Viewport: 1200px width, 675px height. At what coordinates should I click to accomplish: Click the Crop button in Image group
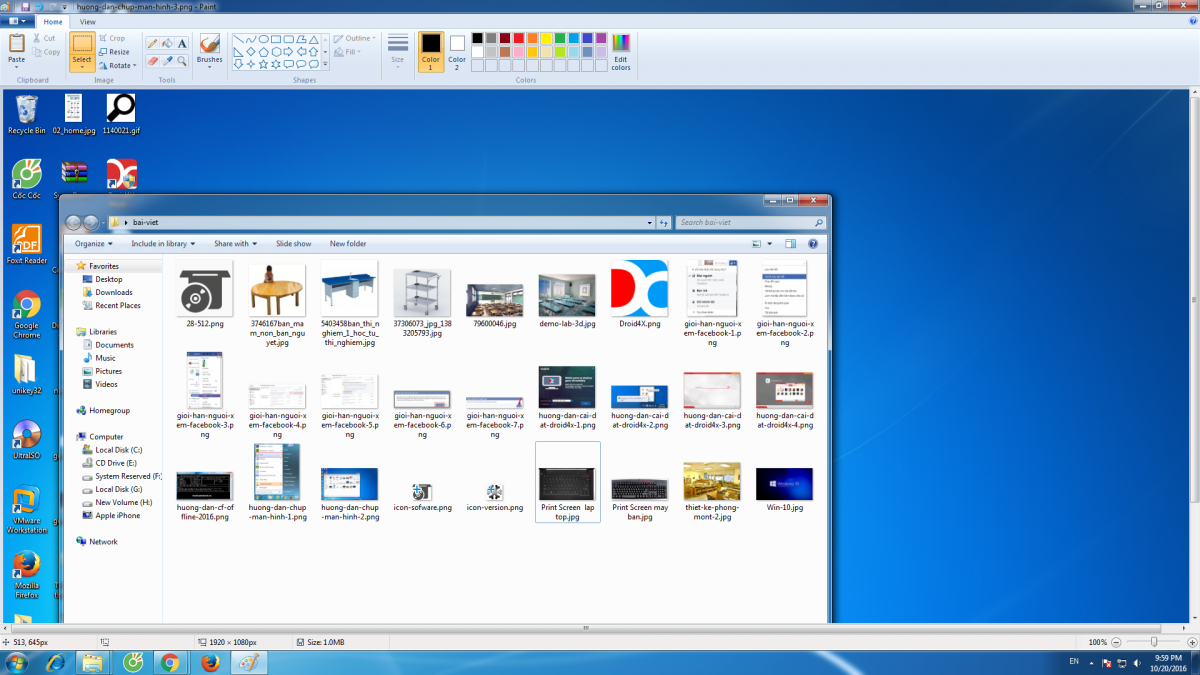point(112,38)
